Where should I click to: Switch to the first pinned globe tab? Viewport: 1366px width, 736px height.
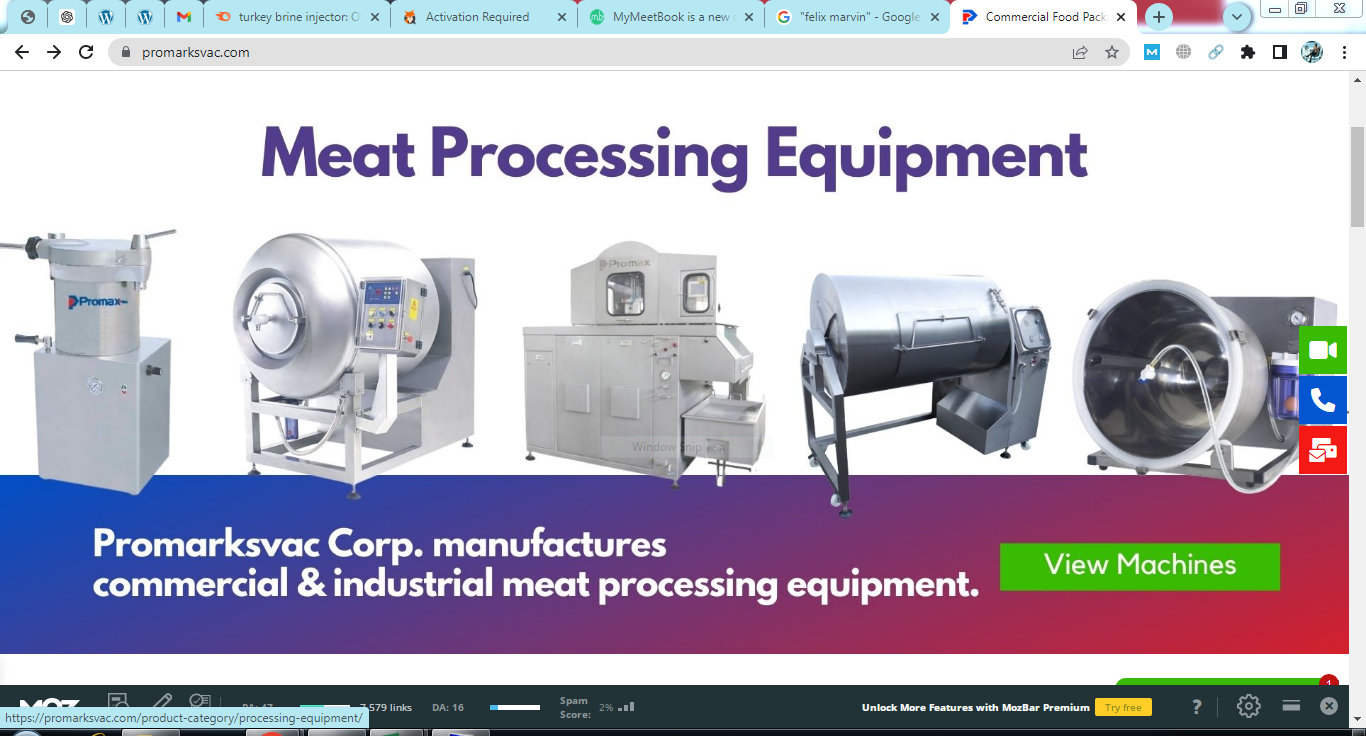pos(28,17)
